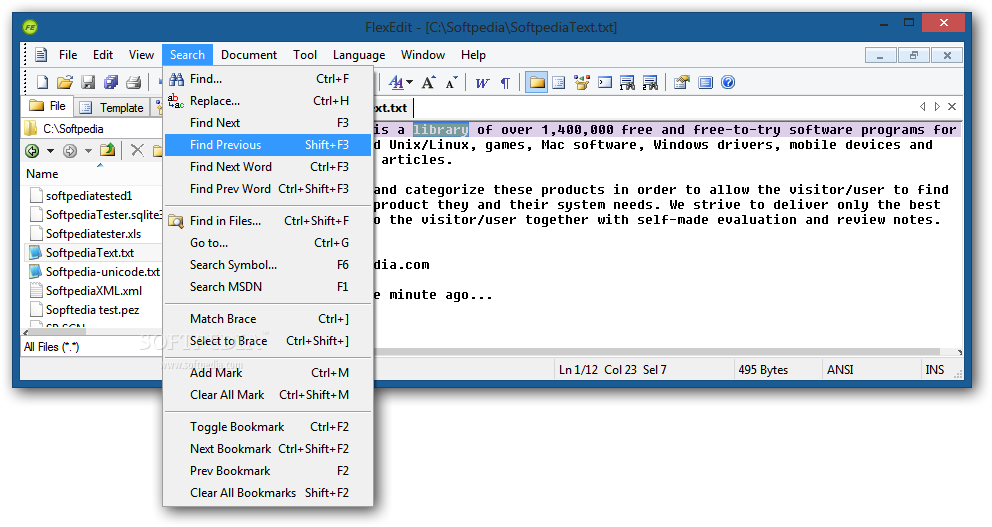Screen dimensions: 992x527
Task: Go forward with gray arrow icon
Action: tap(70, 151)
